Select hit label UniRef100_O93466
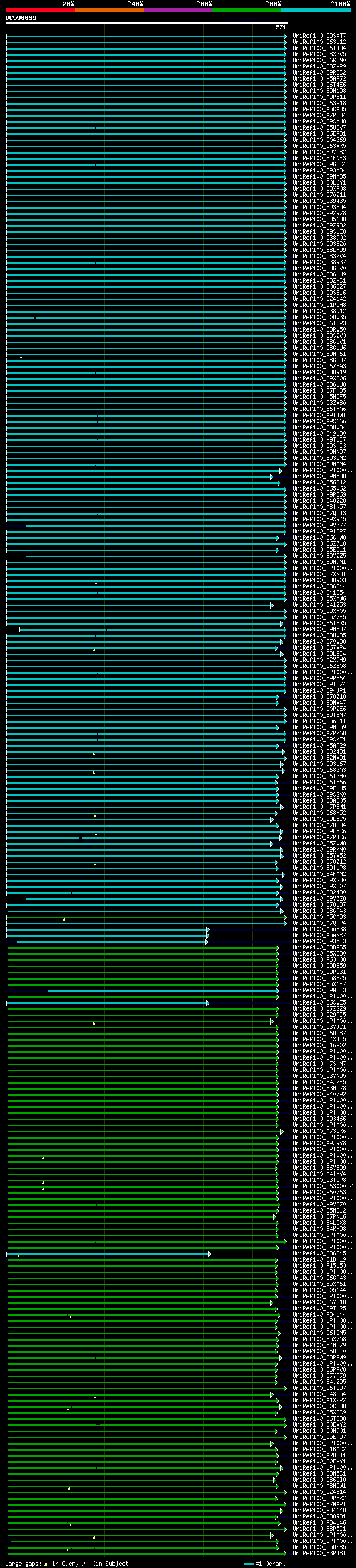 click(319, 1119)
